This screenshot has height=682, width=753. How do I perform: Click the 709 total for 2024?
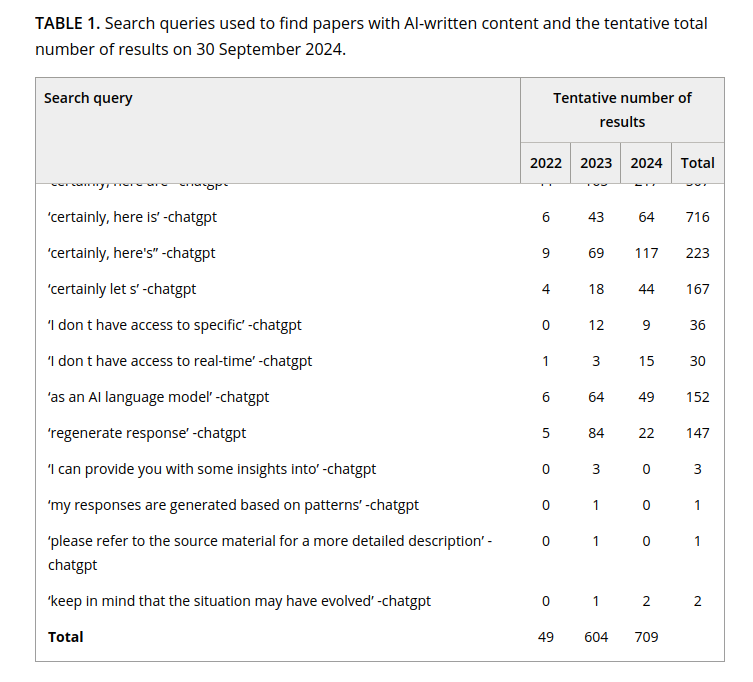646,637
